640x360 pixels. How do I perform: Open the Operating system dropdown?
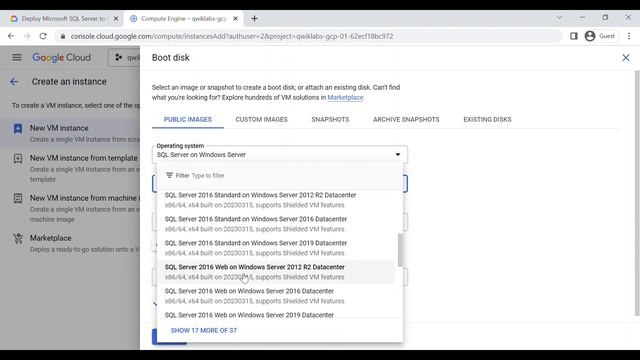point(280,154)
